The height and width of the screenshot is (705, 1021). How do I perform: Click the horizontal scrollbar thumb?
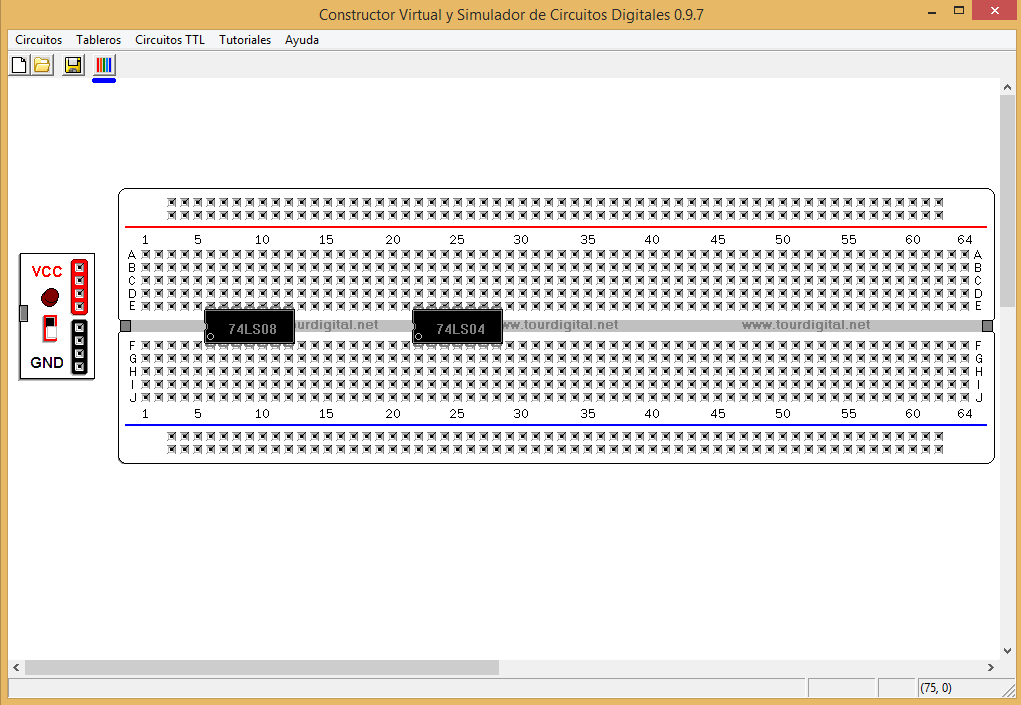click(x=262, y=667)
